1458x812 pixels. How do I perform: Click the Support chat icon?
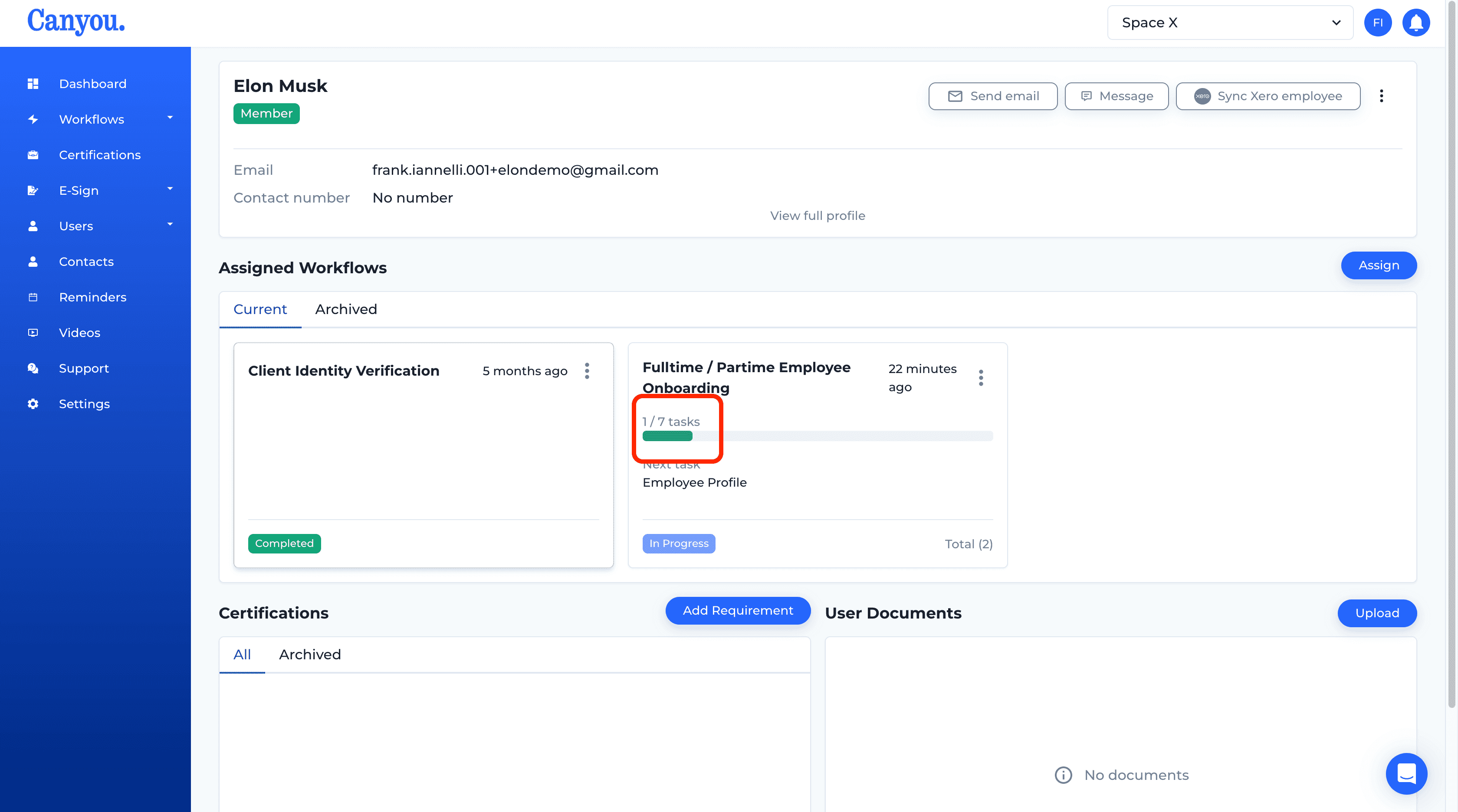click(x=33, y=368)
